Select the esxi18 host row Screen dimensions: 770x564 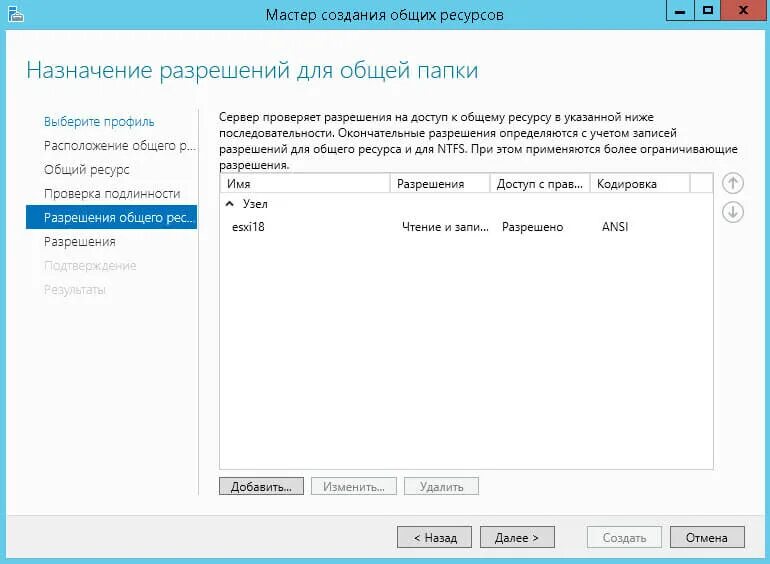click(x=466, y=227)
